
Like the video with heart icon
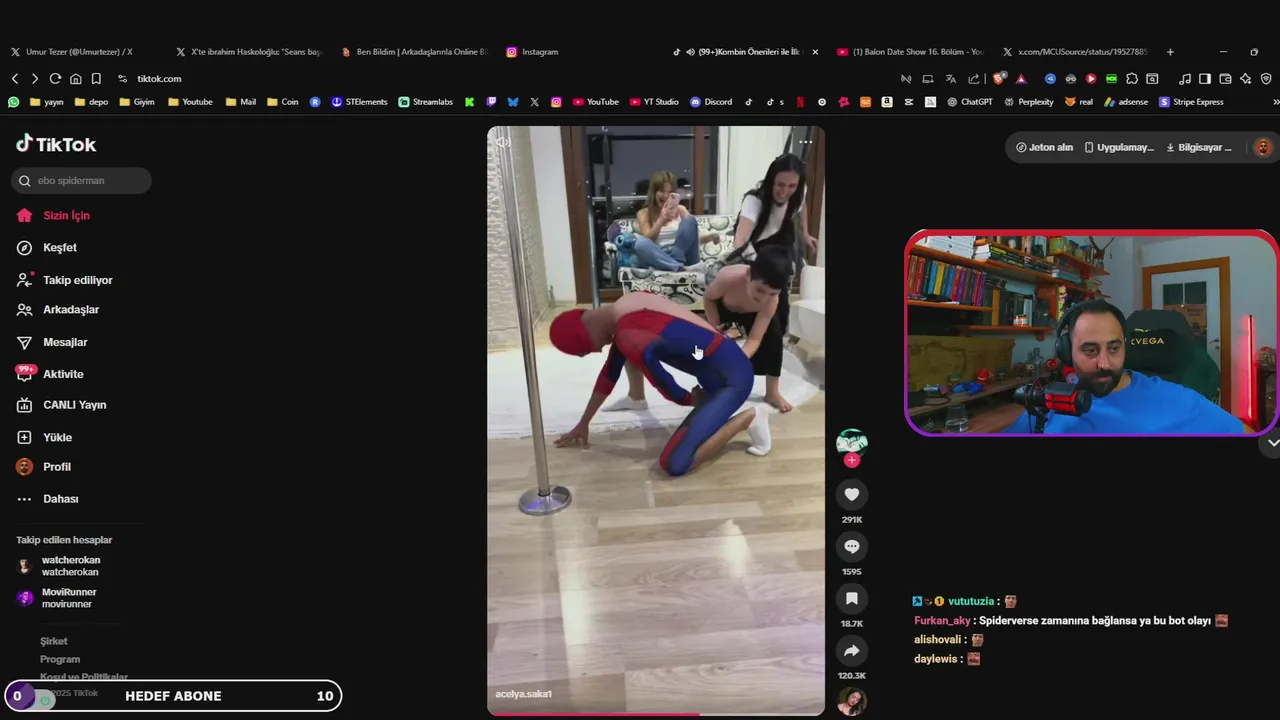click(852, 494)
